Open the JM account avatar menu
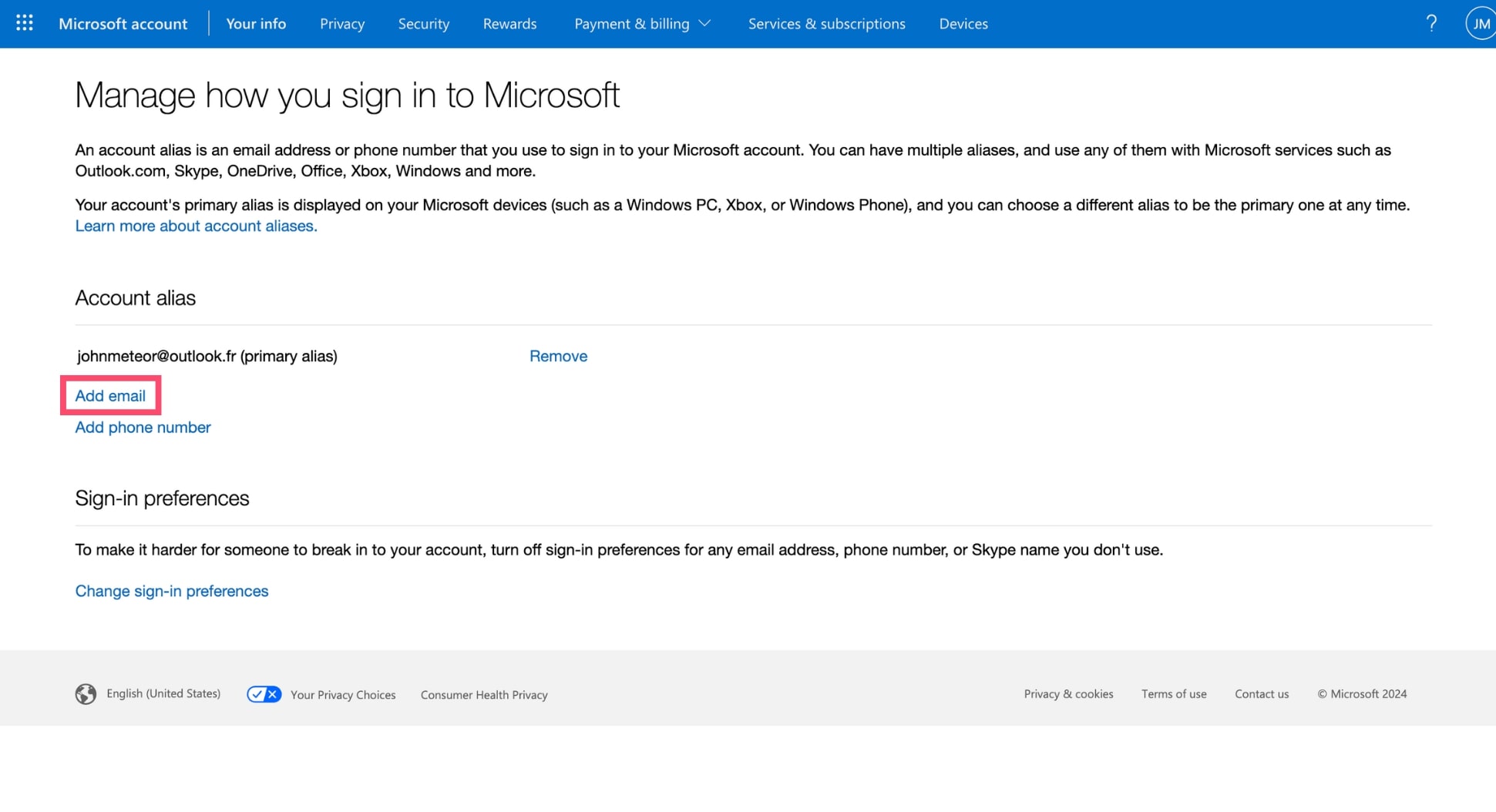This screenshot has height=812, width=1496. [1481, 23]
